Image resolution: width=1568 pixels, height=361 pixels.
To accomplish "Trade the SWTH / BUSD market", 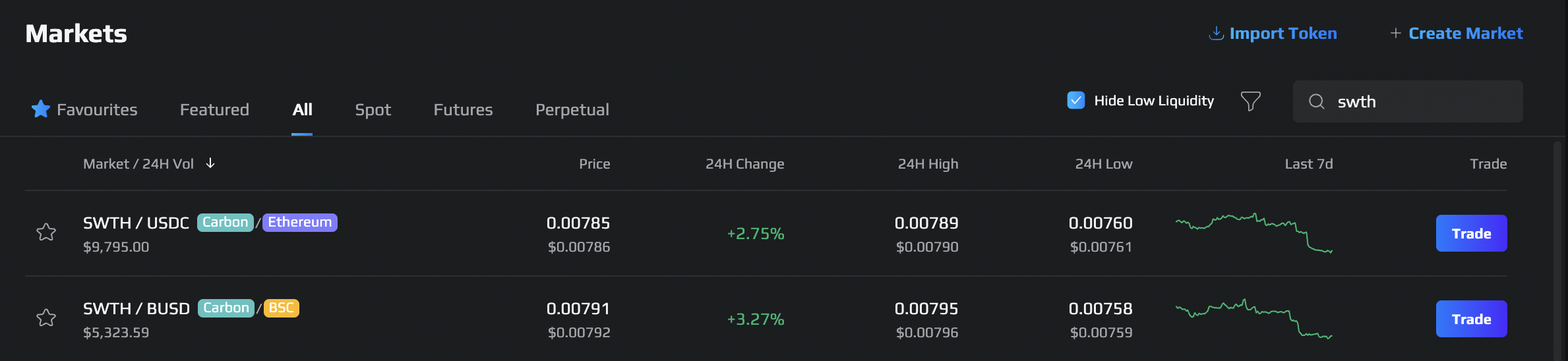I will point(1471,319).
